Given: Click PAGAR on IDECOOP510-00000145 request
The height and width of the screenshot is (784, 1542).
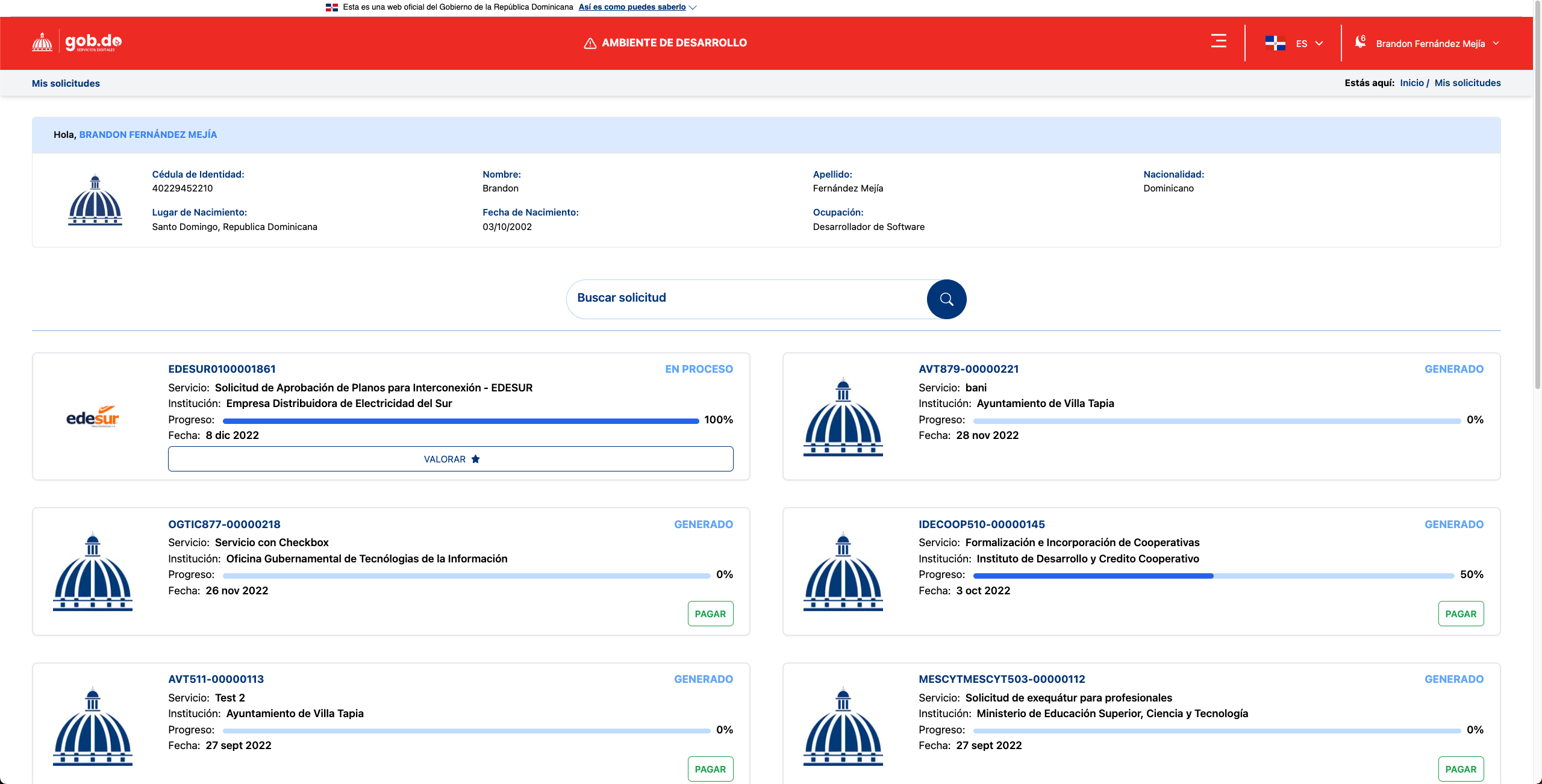Looking at the screenshot, I should tap(1461, 614).
